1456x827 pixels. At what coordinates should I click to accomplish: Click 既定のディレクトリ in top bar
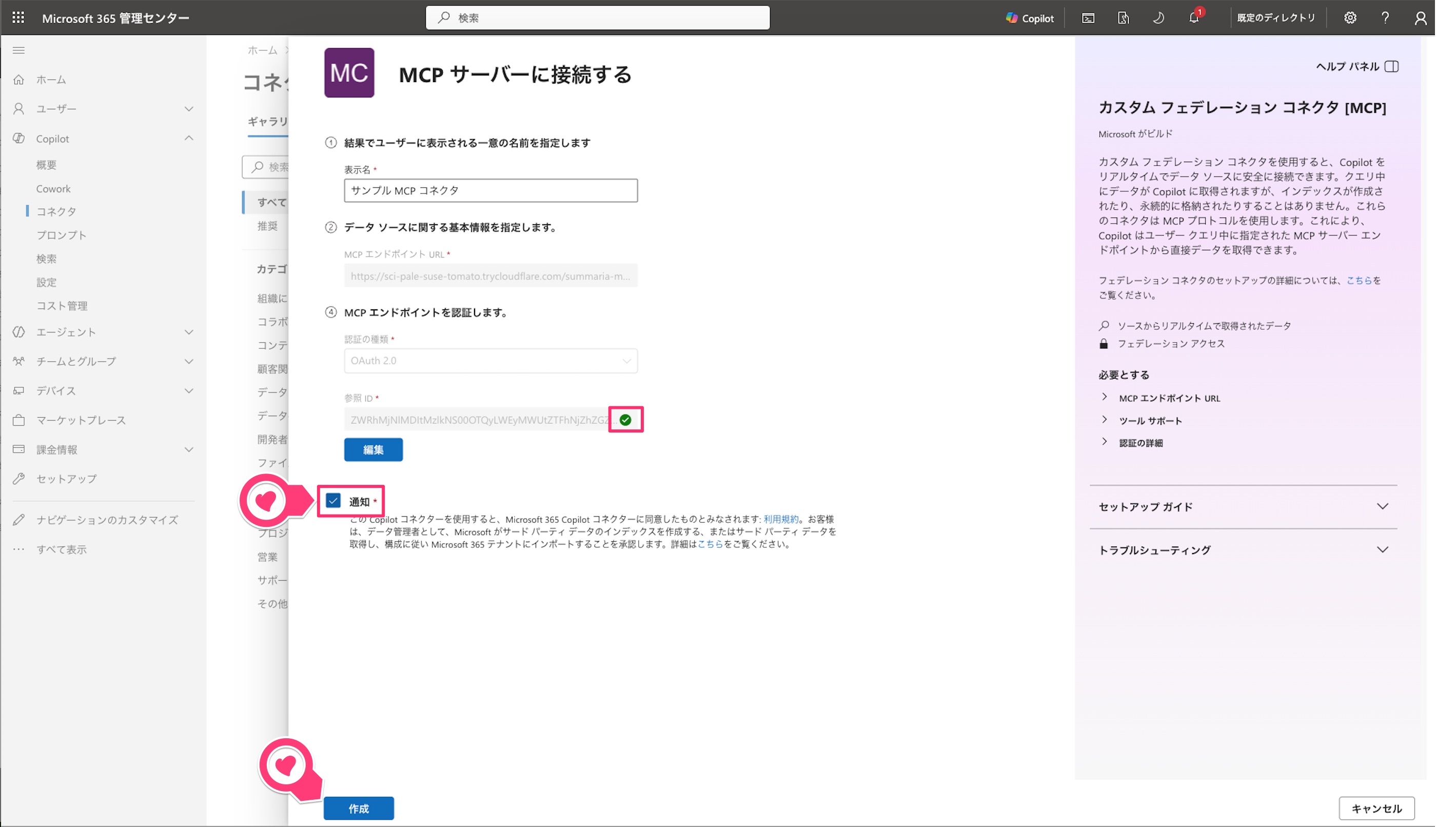click(1276, 17)
